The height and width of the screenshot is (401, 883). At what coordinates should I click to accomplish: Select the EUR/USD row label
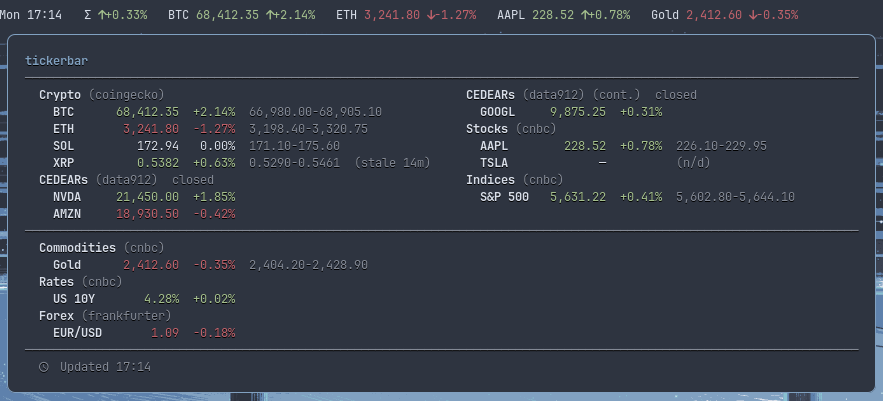pyautogui.click(x=77, y=333)
